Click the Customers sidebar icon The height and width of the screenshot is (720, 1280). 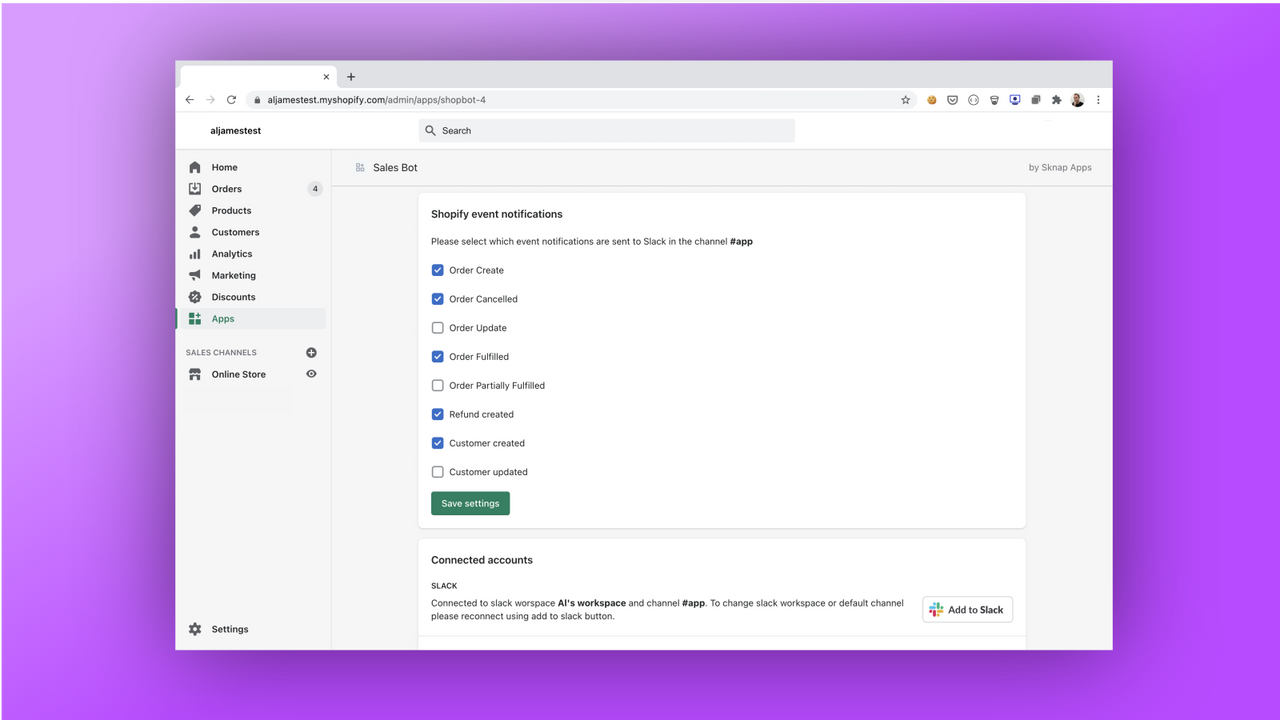tap(195, 231)
